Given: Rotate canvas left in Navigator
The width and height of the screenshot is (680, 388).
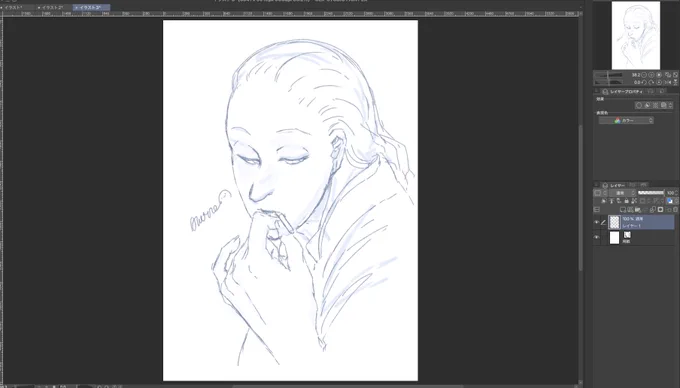Looking at the screenshot, I should click(x=644, y=82).
